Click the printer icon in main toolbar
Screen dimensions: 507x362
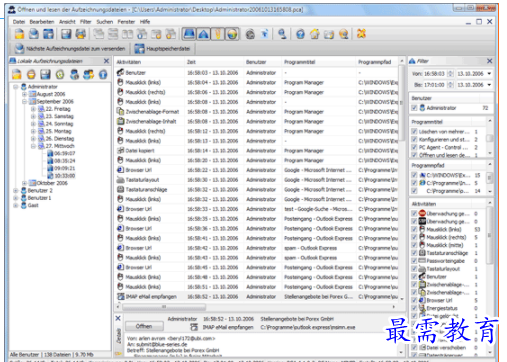pos(80,34)
